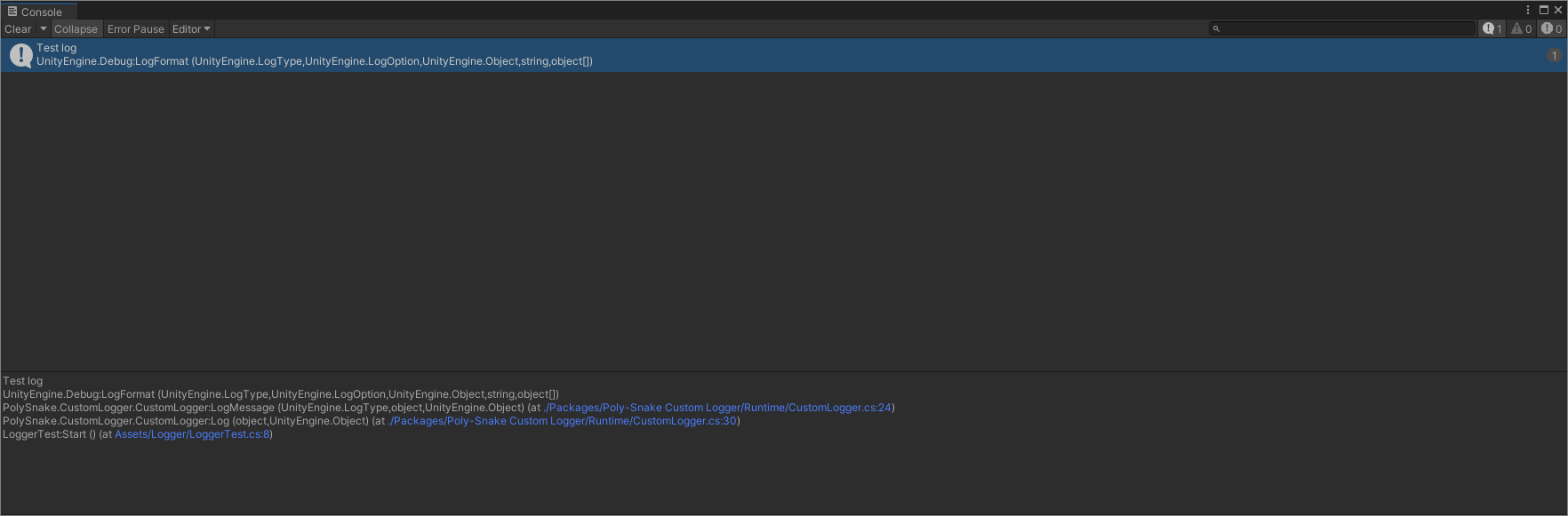Click the info icon on Test log entry
Image resolution: width=1568 pixels, height=516 pixels.
click(20, 55)
